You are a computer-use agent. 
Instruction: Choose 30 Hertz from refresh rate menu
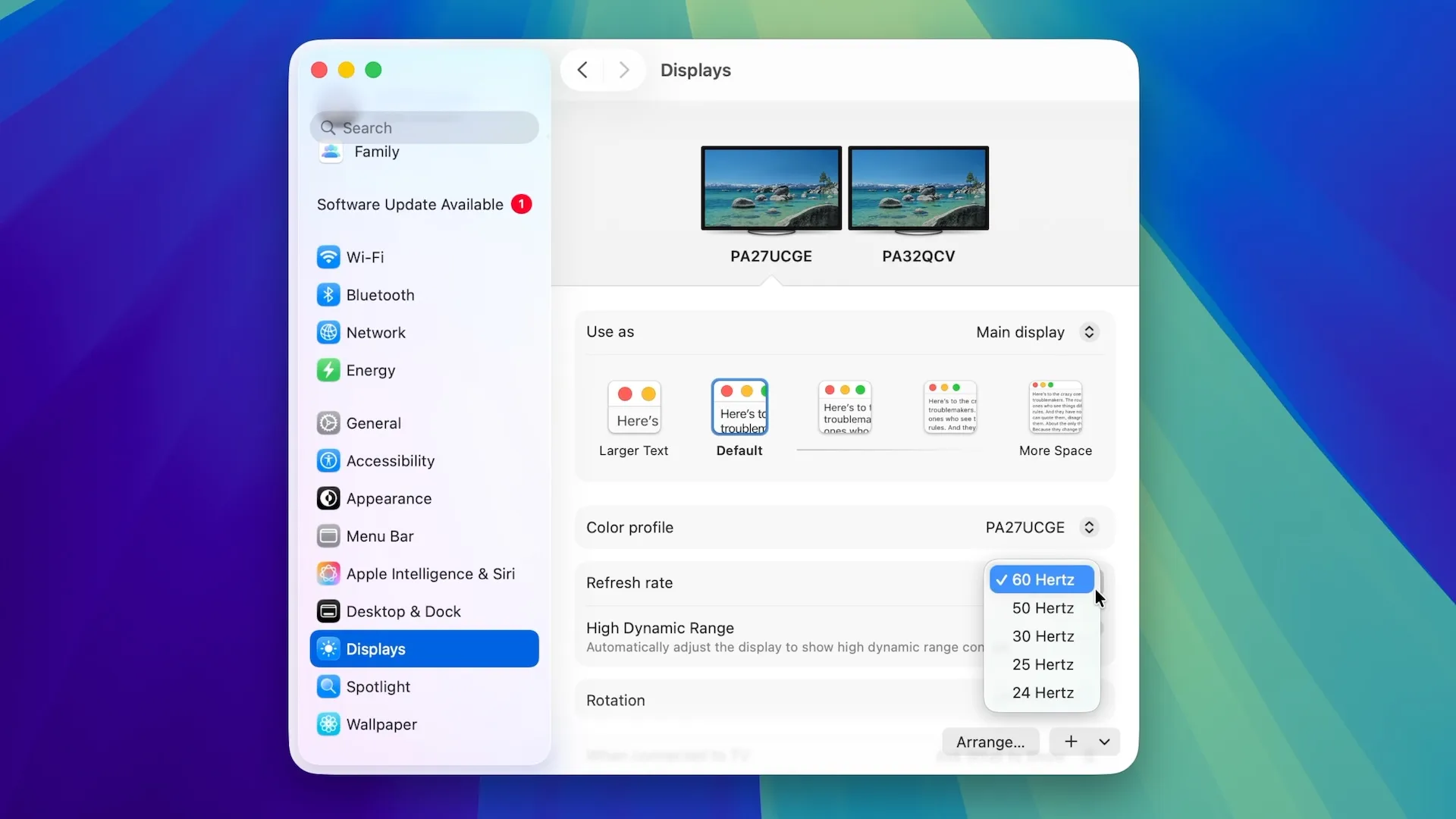click(x=1043, y=636)
